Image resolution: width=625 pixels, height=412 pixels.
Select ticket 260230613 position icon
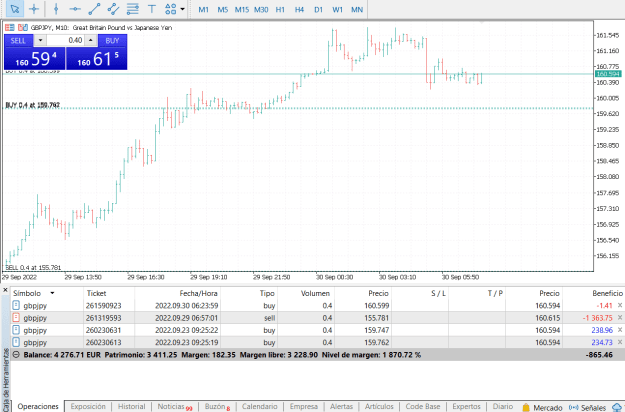point(16,342)
